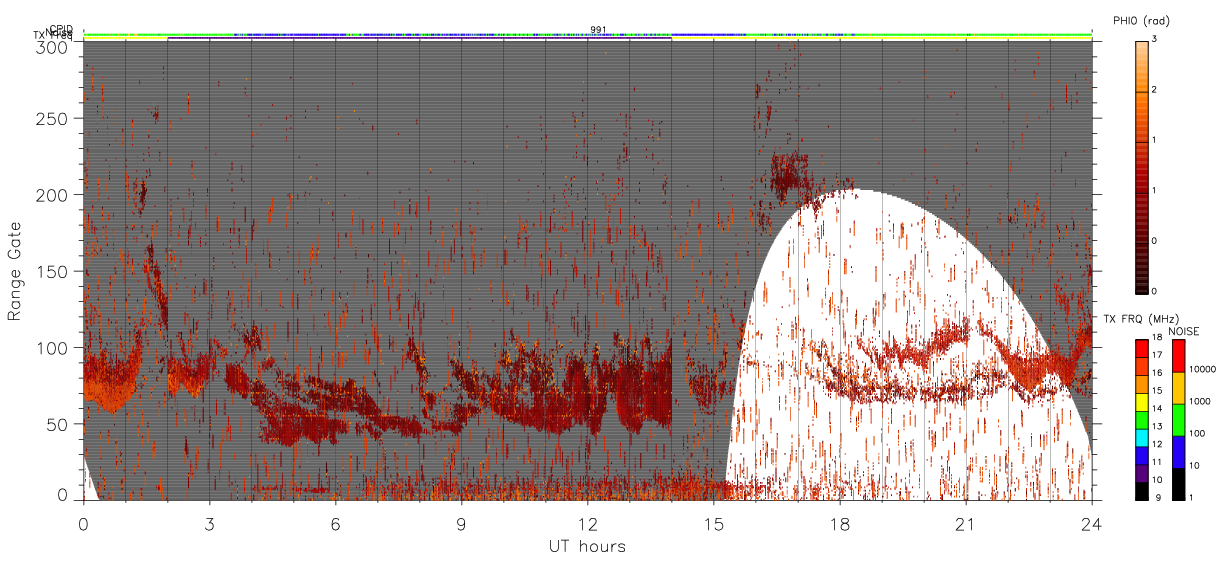
Task: Click the green 13-14 MHz TX FRQ swatch
Action: pyautogui.click(x=1142, y=419)
